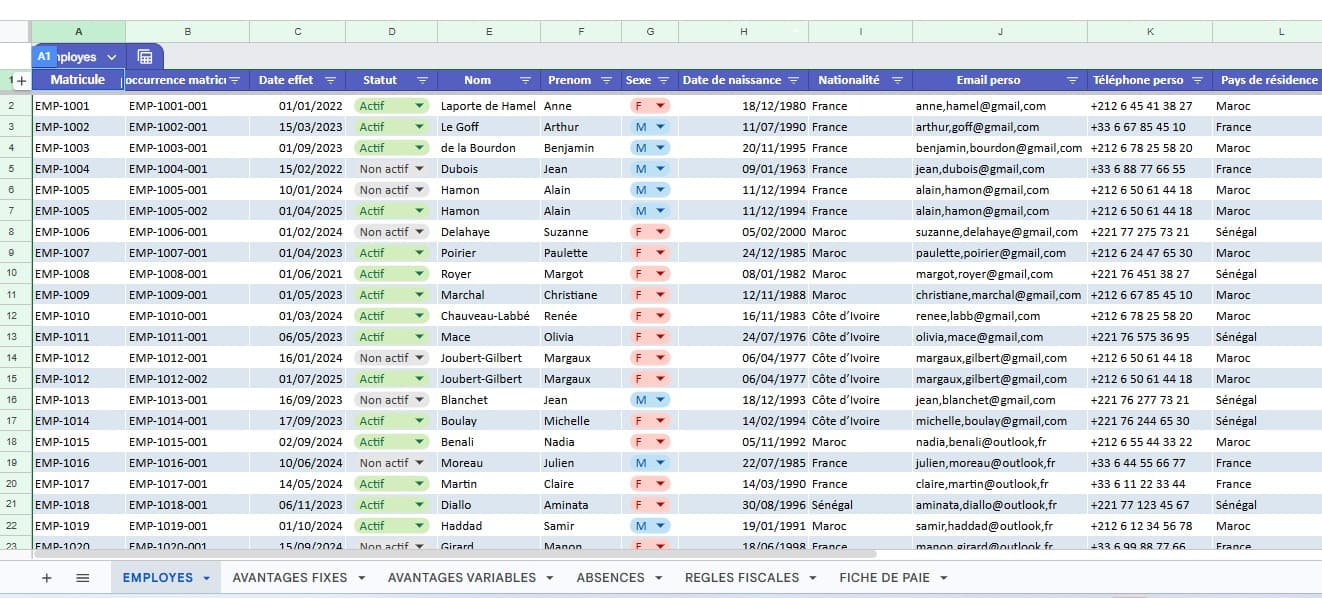
Task: Select column J header
Action: (1000, 32)
